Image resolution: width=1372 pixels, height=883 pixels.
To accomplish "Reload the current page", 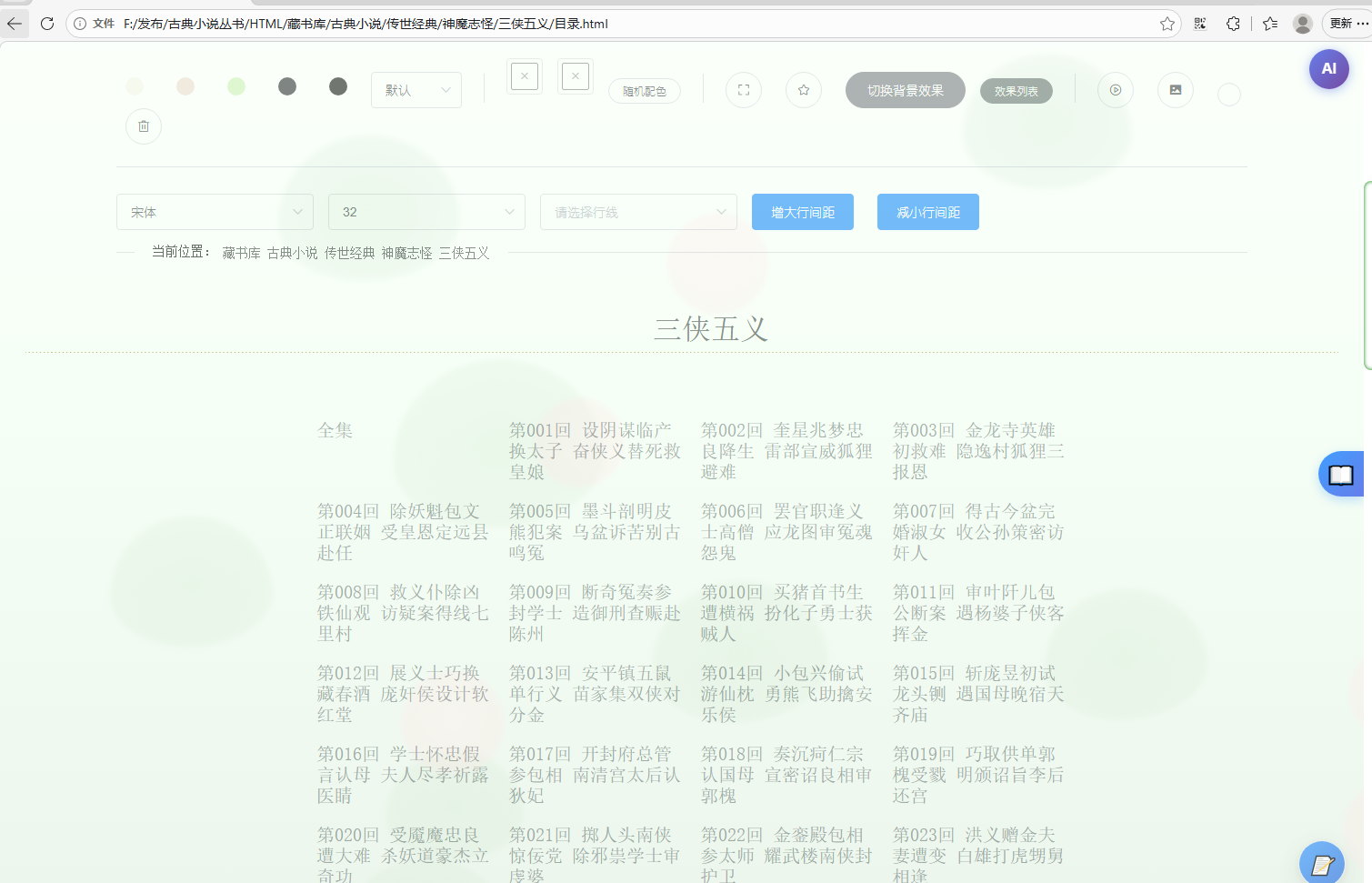I will [47, 24].
